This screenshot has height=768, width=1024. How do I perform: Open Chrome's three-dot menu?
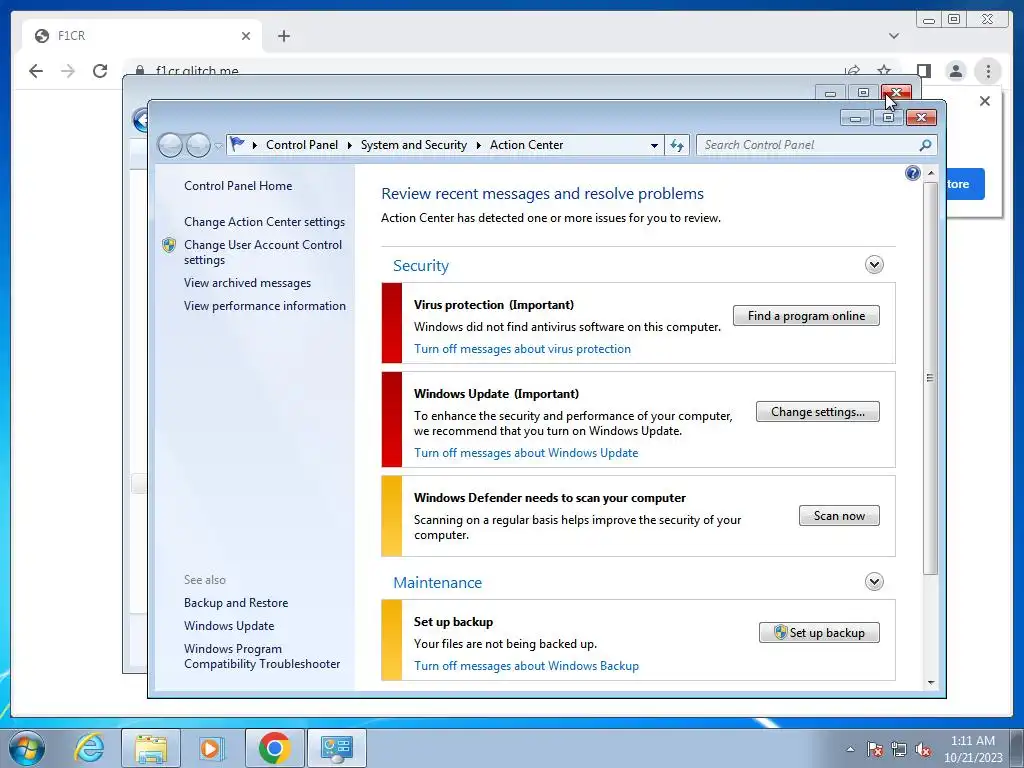988,71
